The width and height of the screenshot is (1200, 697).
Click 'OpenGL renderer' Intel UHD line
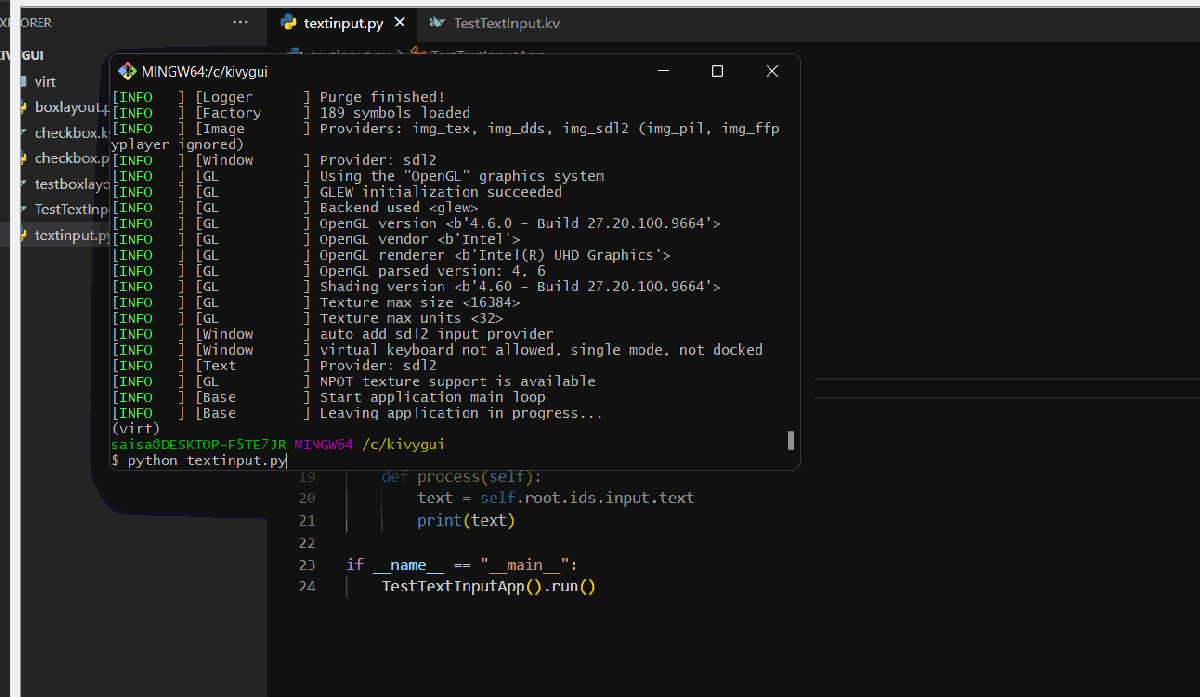point(495,255)
